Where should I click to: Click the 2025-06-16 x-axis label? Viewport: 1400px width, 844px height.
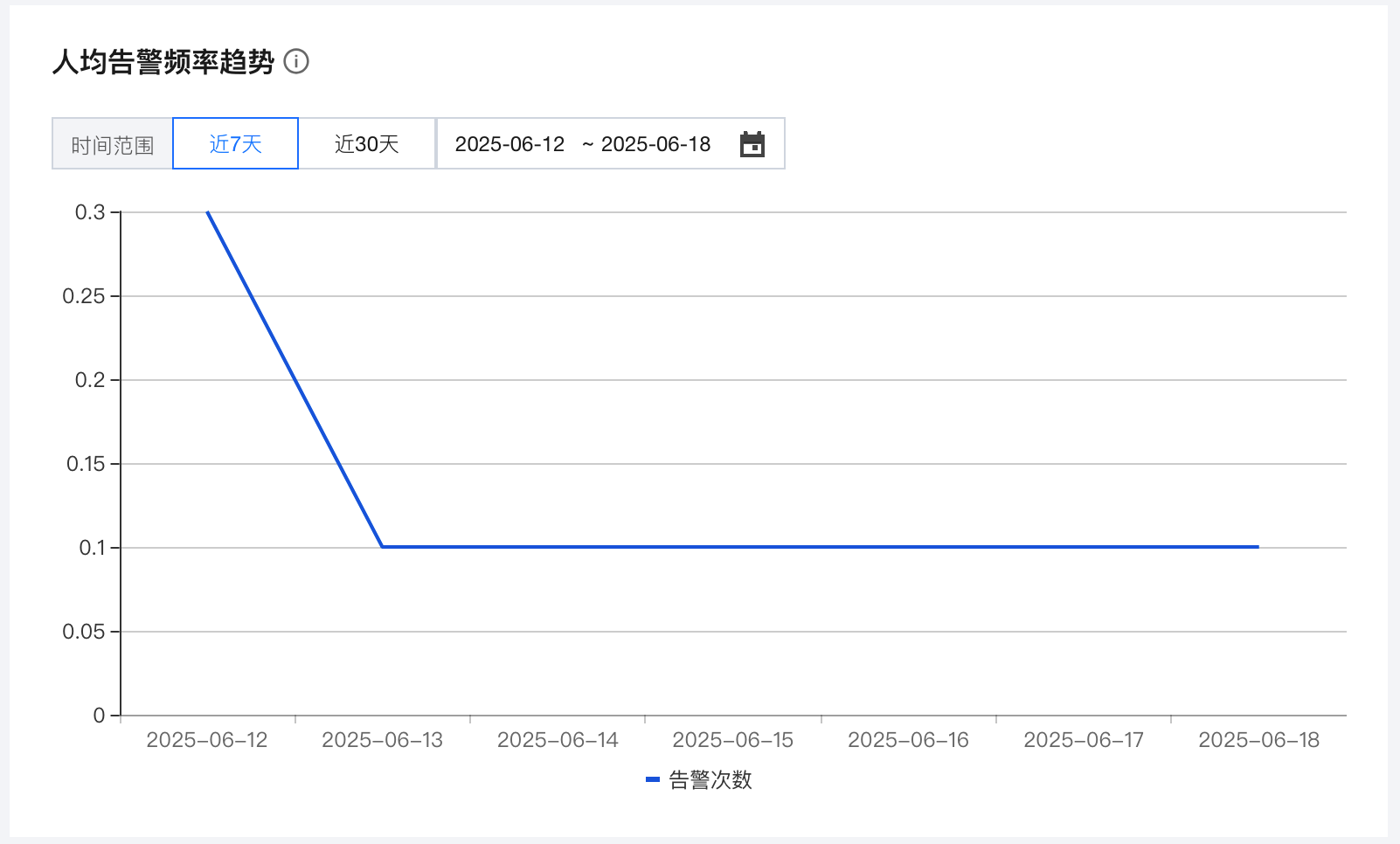coord(908,740)
